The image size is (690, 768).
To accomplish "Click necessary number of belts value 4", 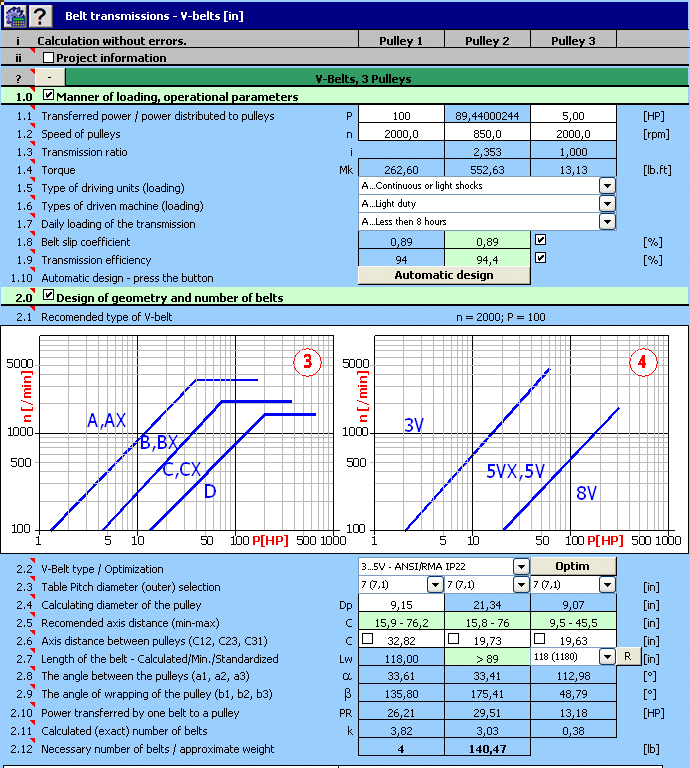I will coord(402,749).
